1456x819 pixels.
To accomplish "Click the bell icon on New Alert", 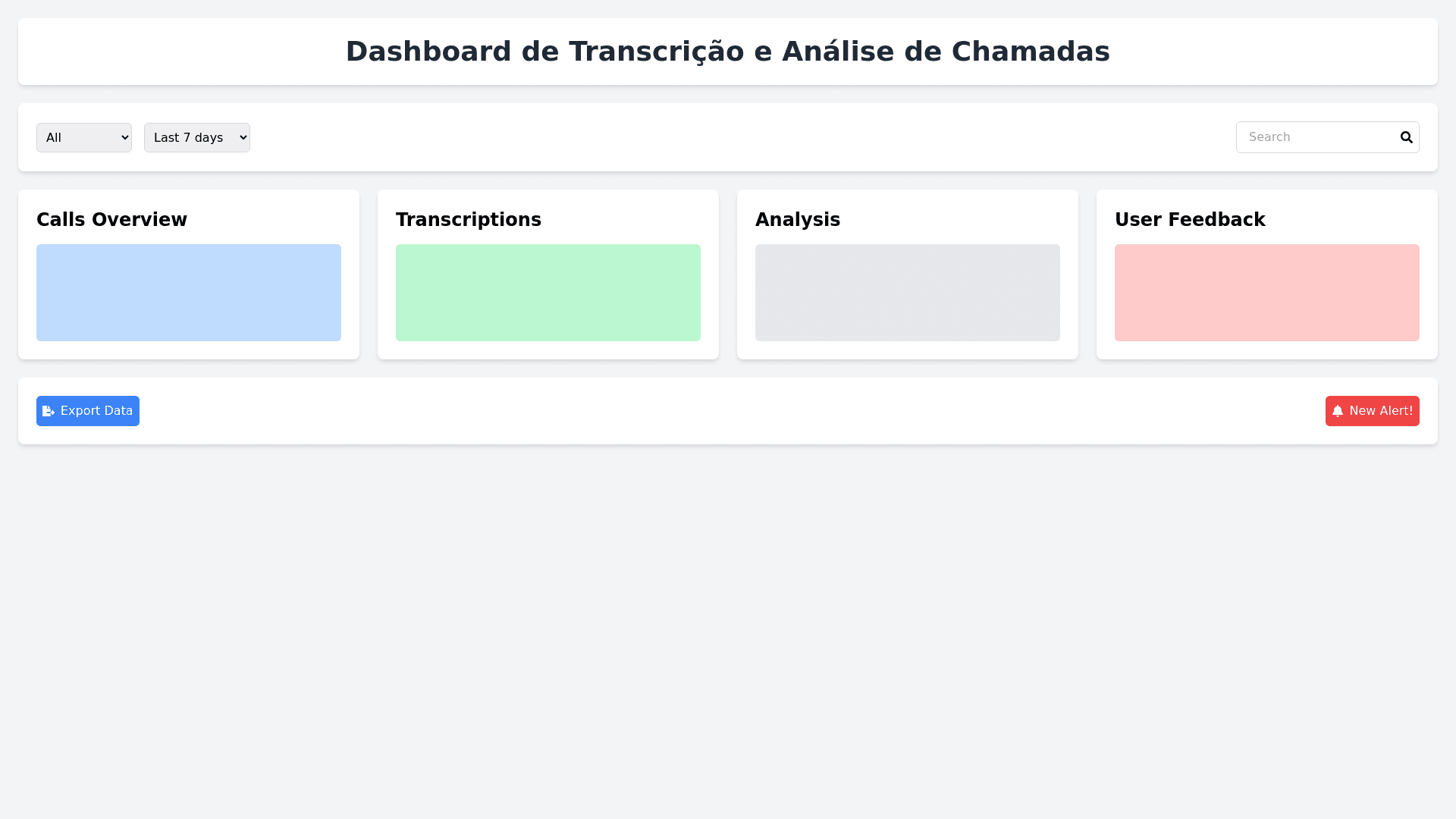I will [1338, 411].
